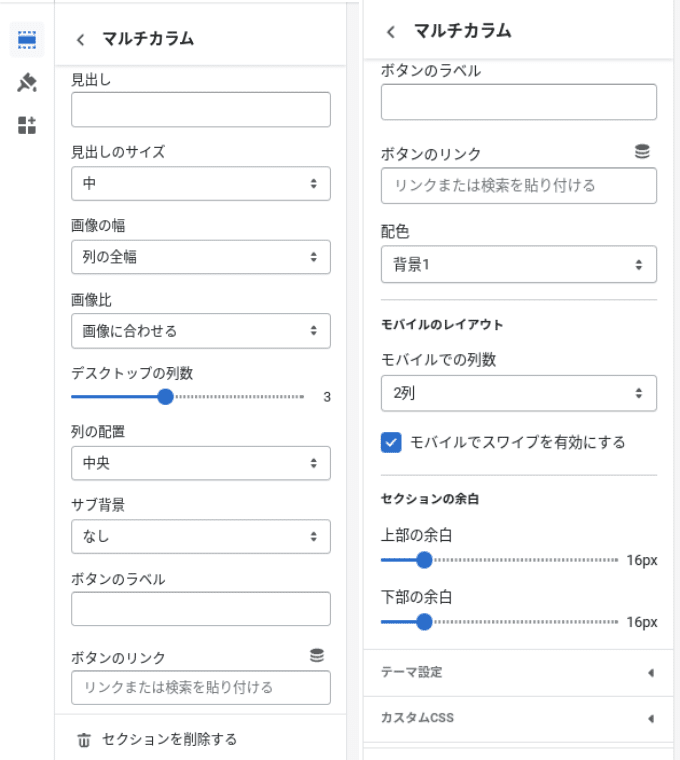This screenshot has width=680, height=760.
Task: Open the 配色 dropdown showing 背景1
Action: 519,264
